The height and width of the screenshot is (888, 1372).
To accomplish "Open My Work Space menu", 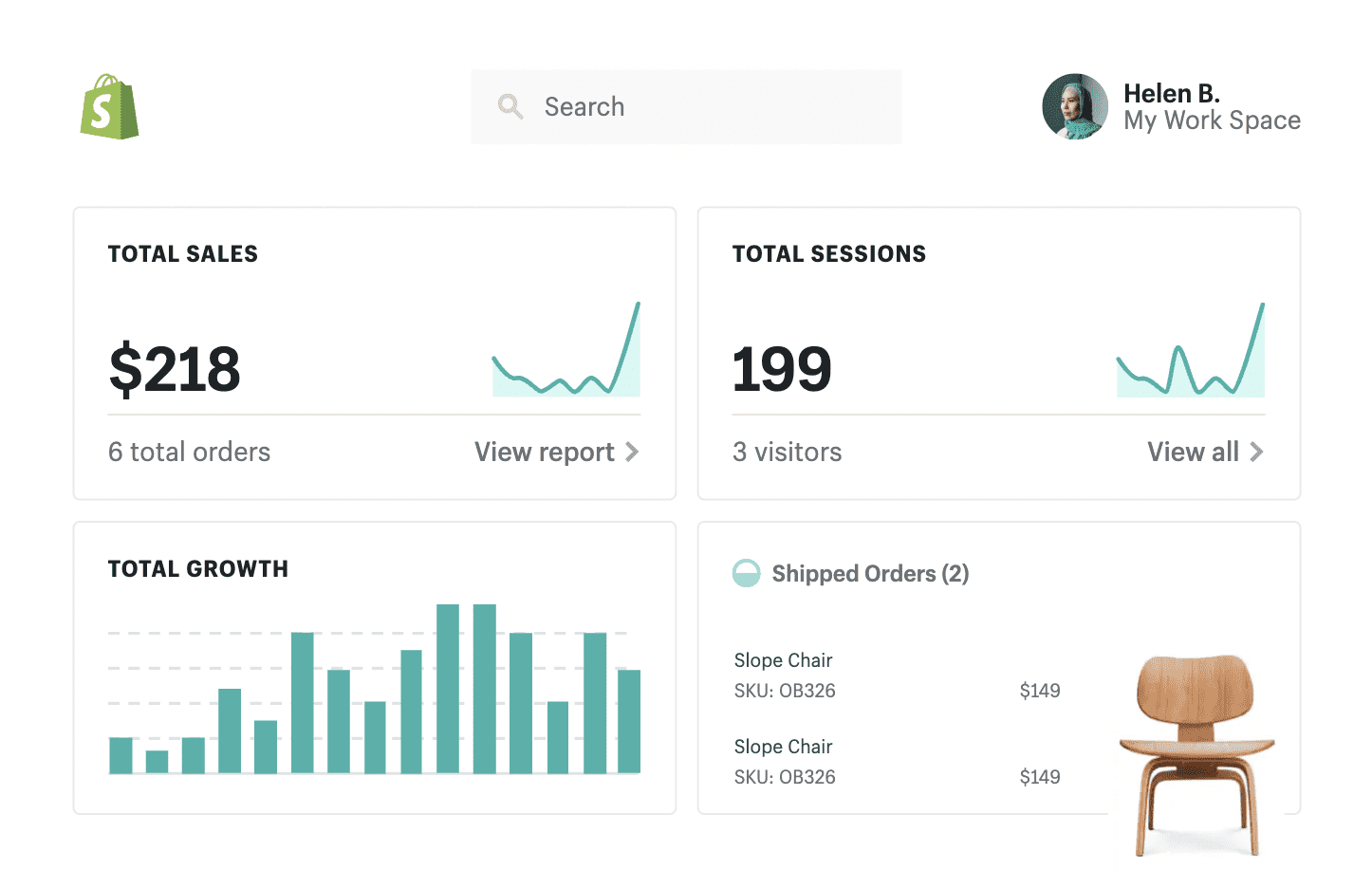I will point(1212,120).
